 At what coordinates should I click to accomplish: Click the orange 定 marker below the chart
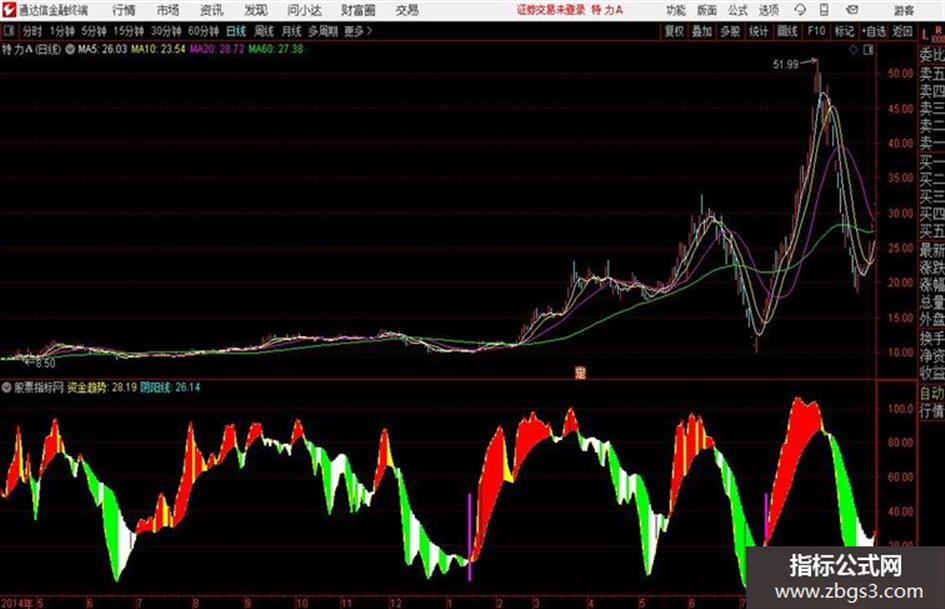tap(580, 373)
